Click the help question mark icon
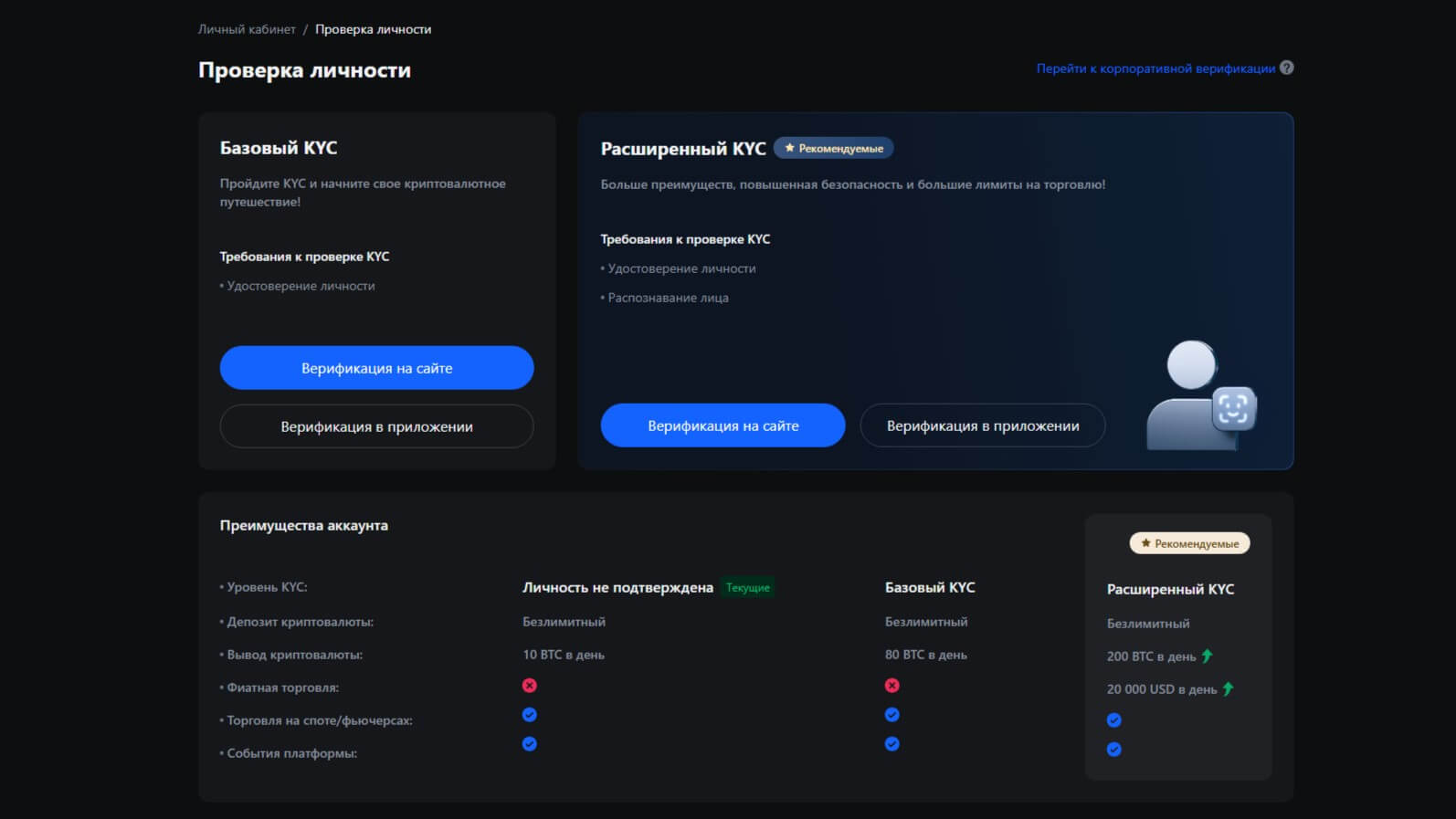 [x=1286, y=68]
